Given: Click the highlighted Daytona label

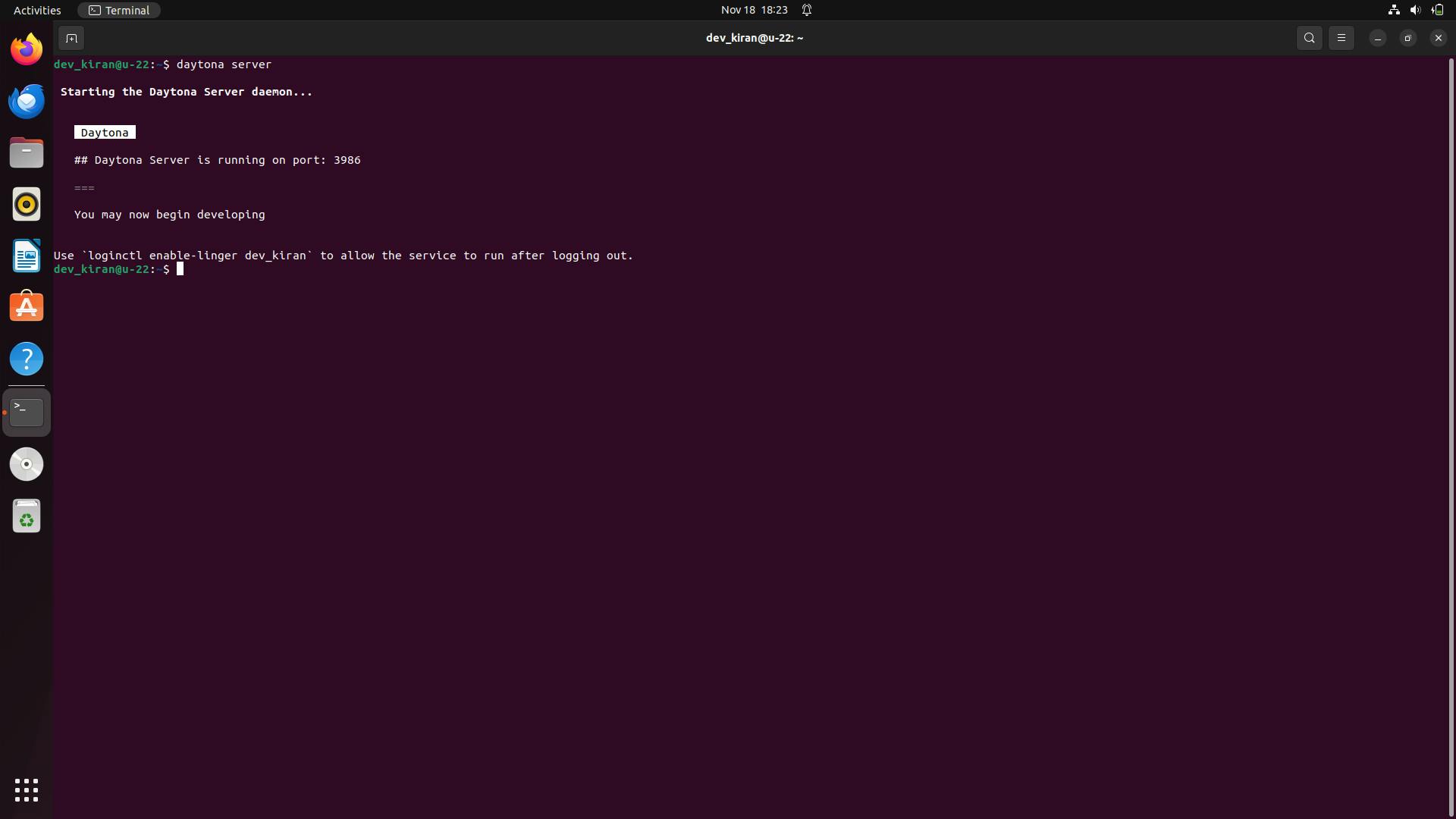Looking at the screenshot, I should pyautogui.click(x=105, y=133).
